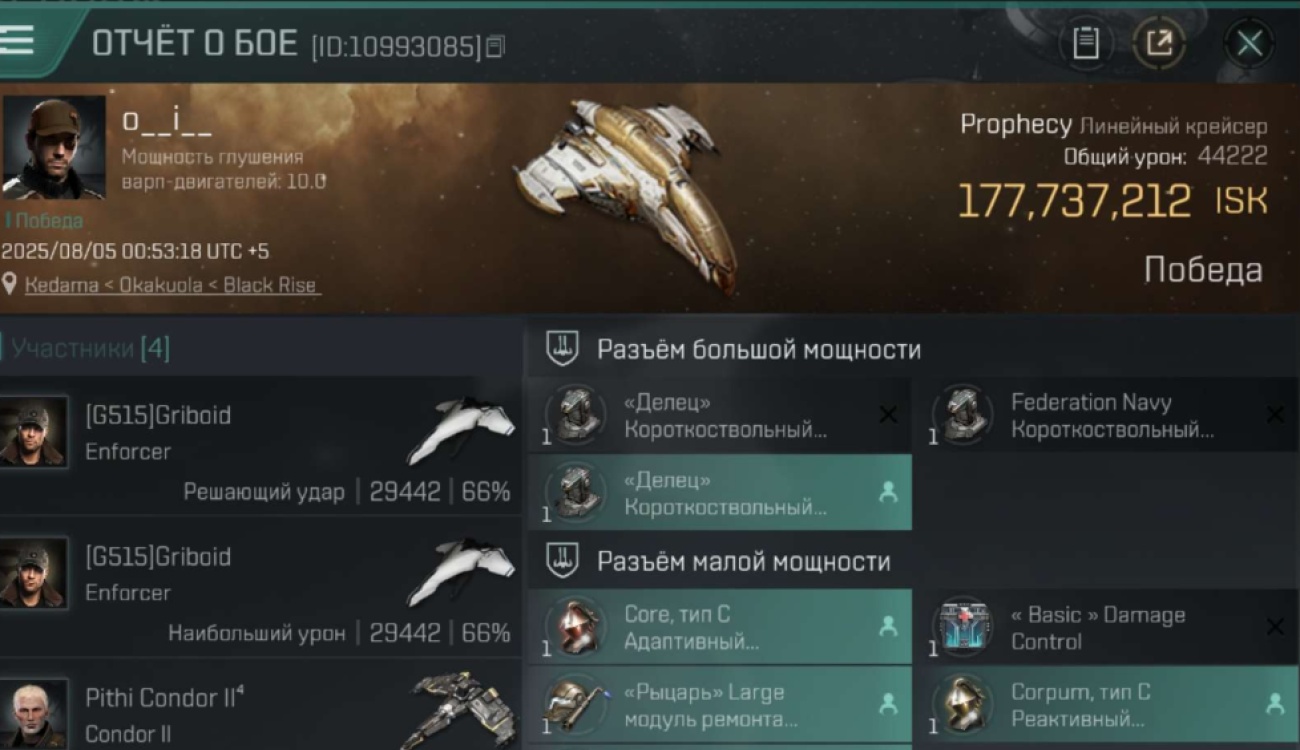
Task: Close the battle report window
Action: click(x=1250, y=43)
